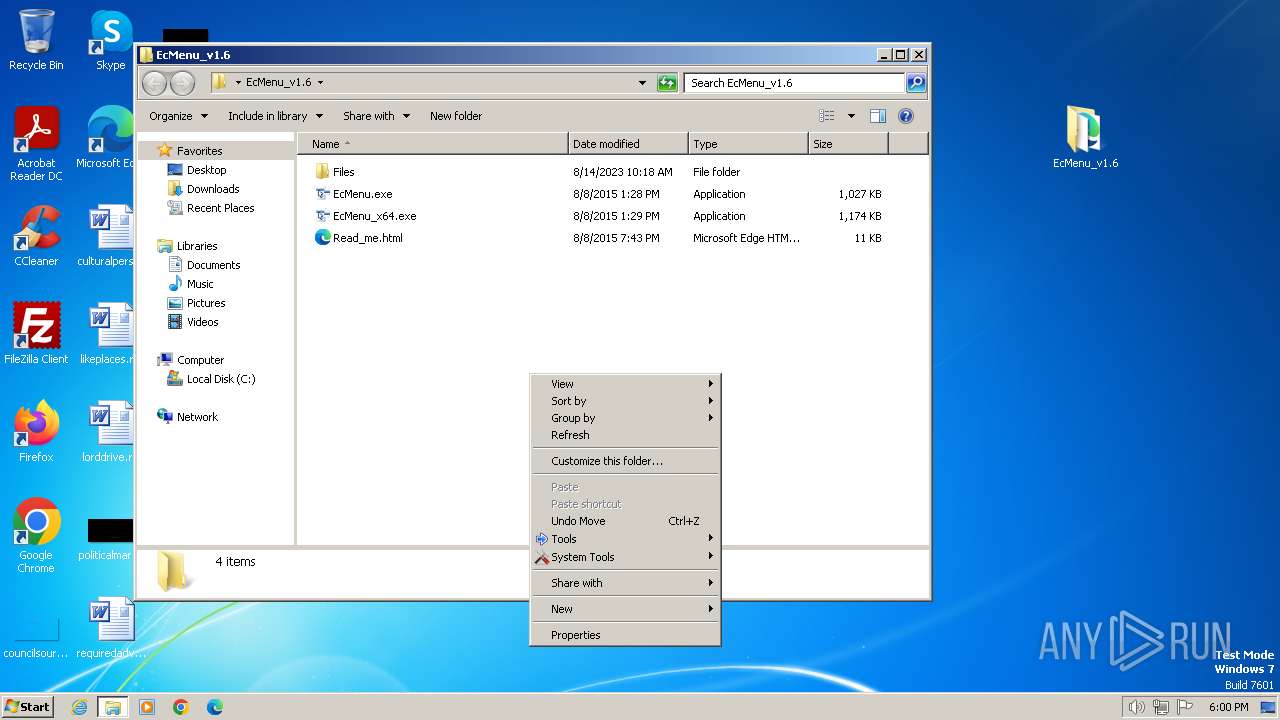Open Internet Explorer from taskbar

pos(80,707)
